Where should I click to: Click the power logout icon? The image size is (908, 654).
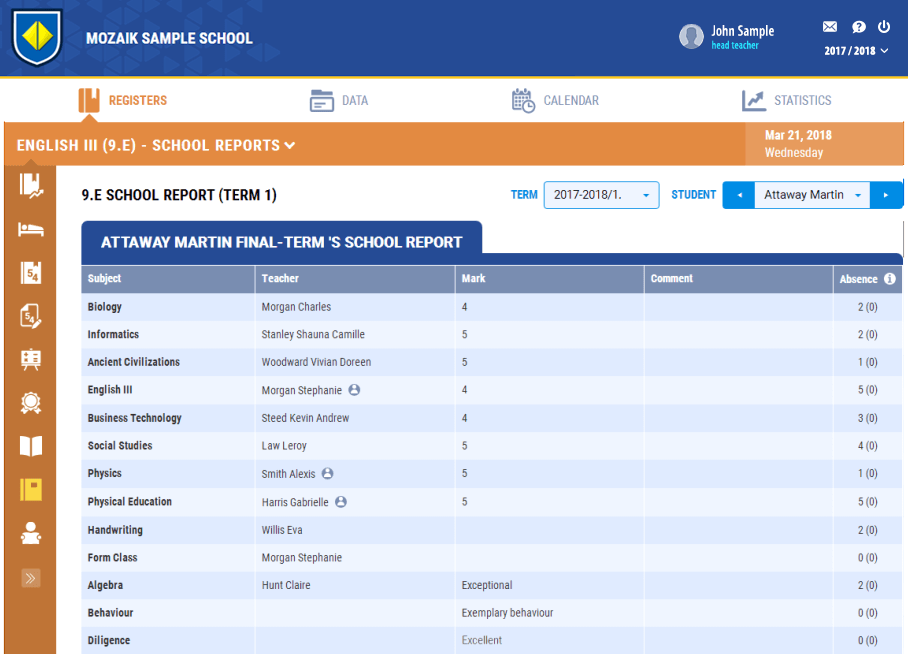(x=884, y=27)
